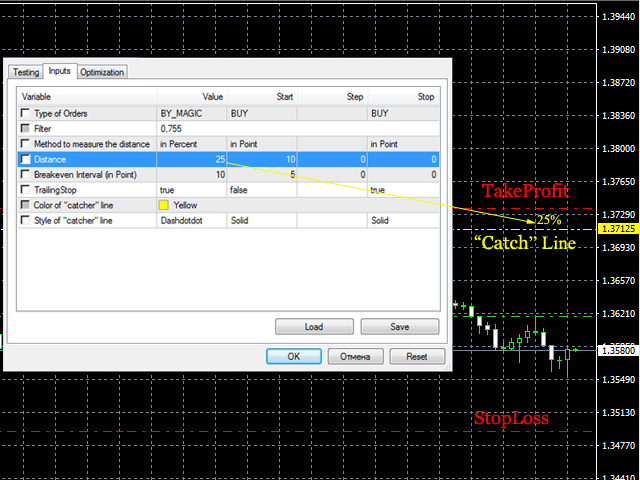Screen dimensions: 640x480
Task: Open Type of Orders start BUY cell
Action: tap(262, 113)
